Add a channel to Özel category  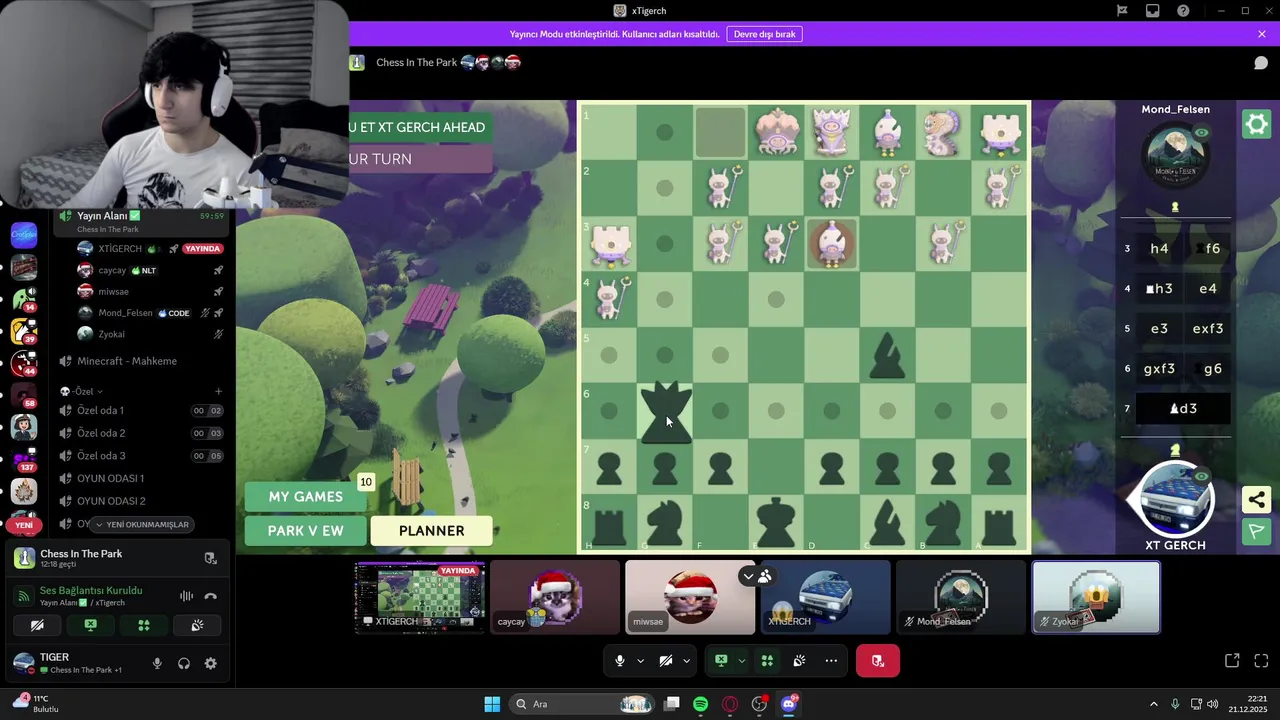point(219,391)
